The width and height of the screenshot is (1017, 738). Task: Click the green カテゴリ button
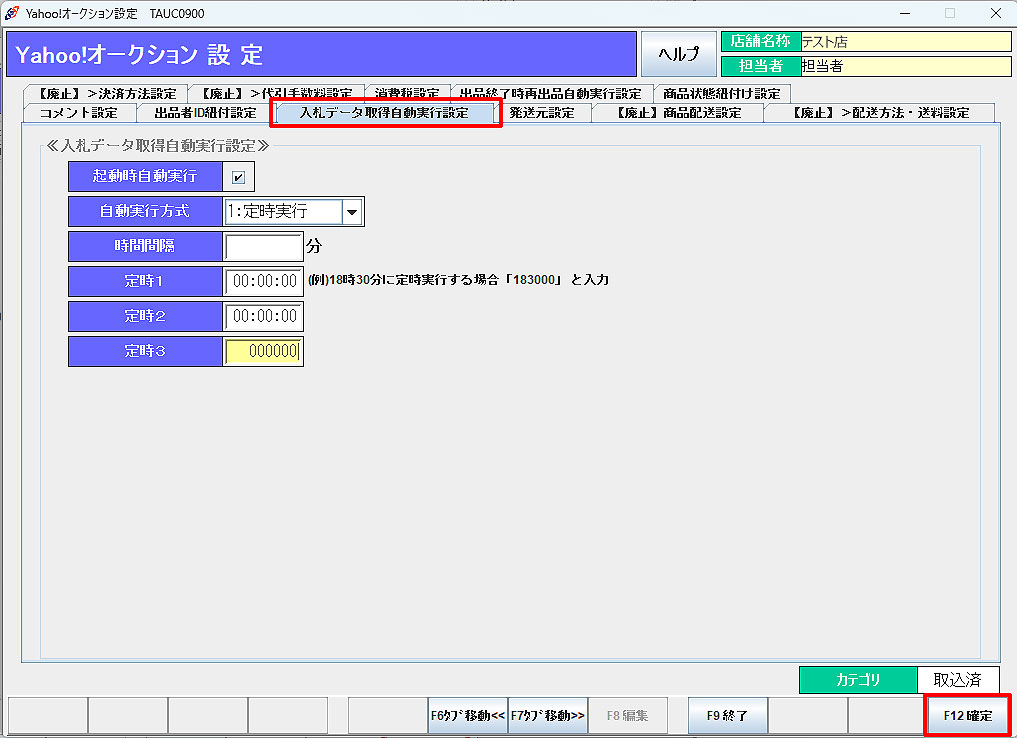[x=857, y=680]
